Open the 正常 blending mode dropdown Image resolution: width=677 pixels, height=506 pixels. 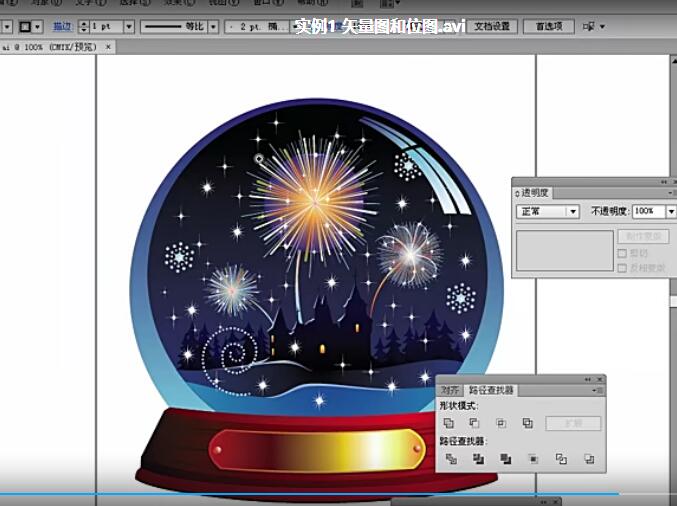573,212
